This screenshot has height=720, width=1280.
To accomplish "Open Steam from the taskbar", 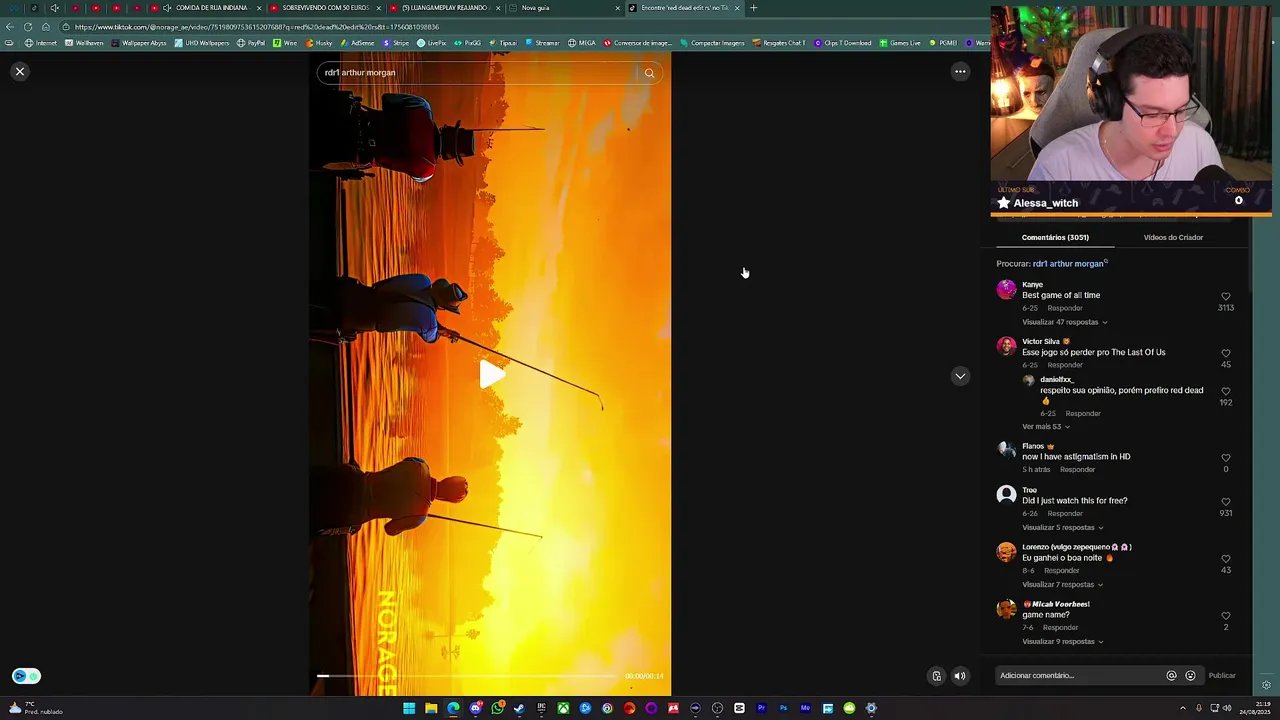I will click(519, 708).
